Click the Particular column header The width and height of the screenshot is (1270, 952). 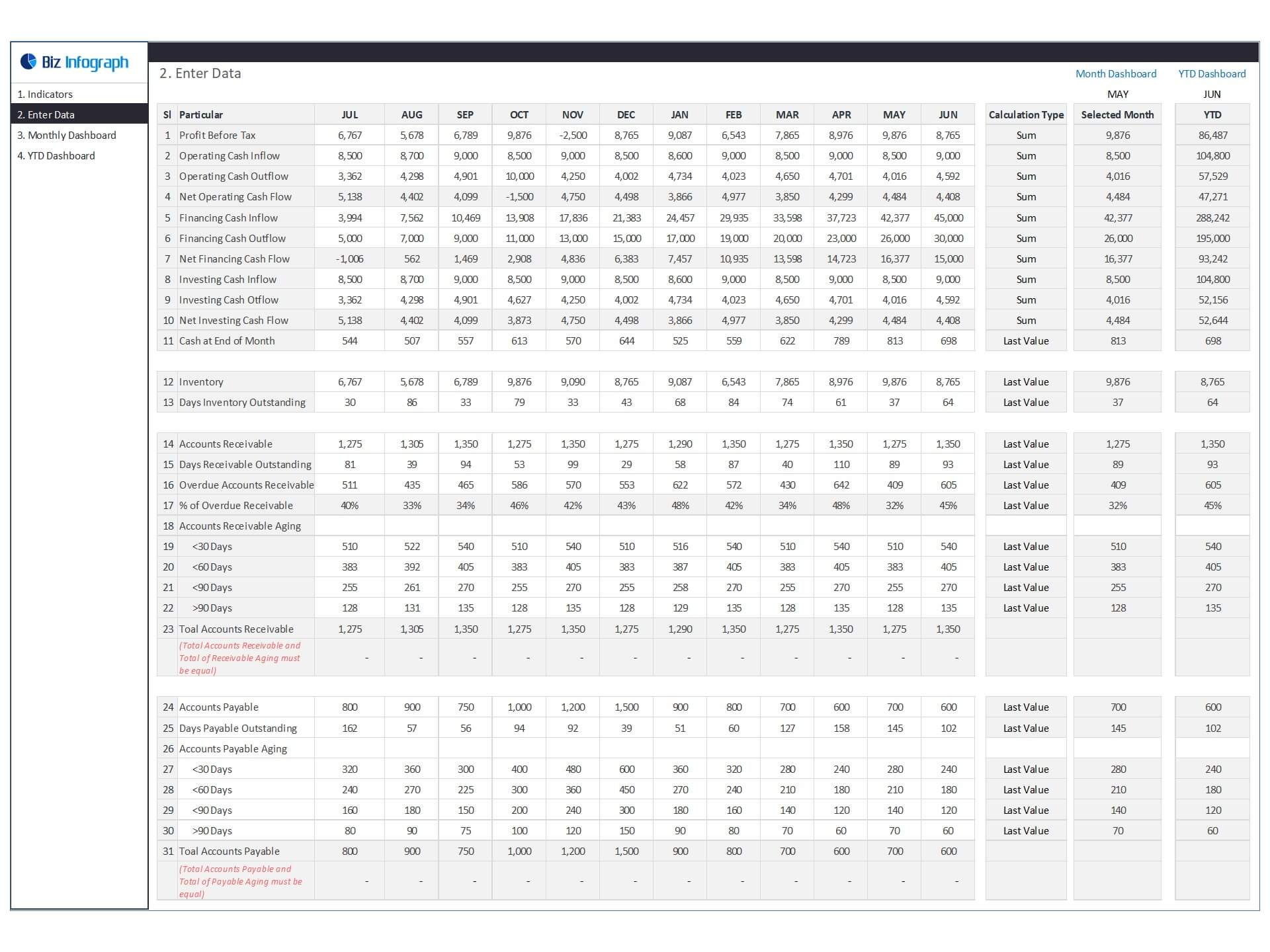tap(201, 114)
